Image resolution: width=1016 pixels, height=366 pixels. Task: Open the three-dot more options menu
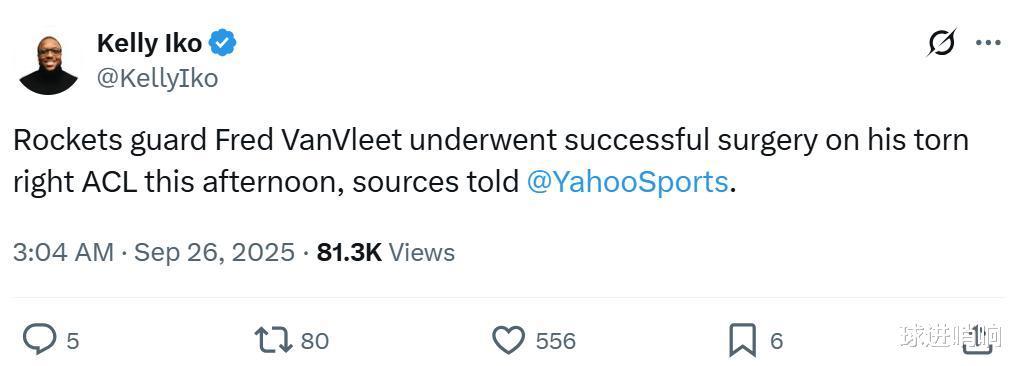[x=988, y=43]
